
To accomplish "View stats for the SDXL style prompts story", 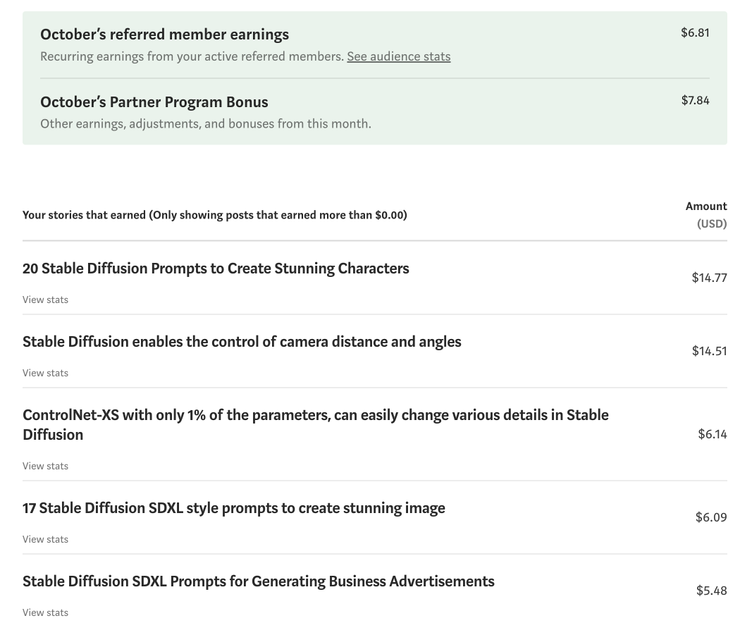I will pyautogui.click(x=45, y=539).
